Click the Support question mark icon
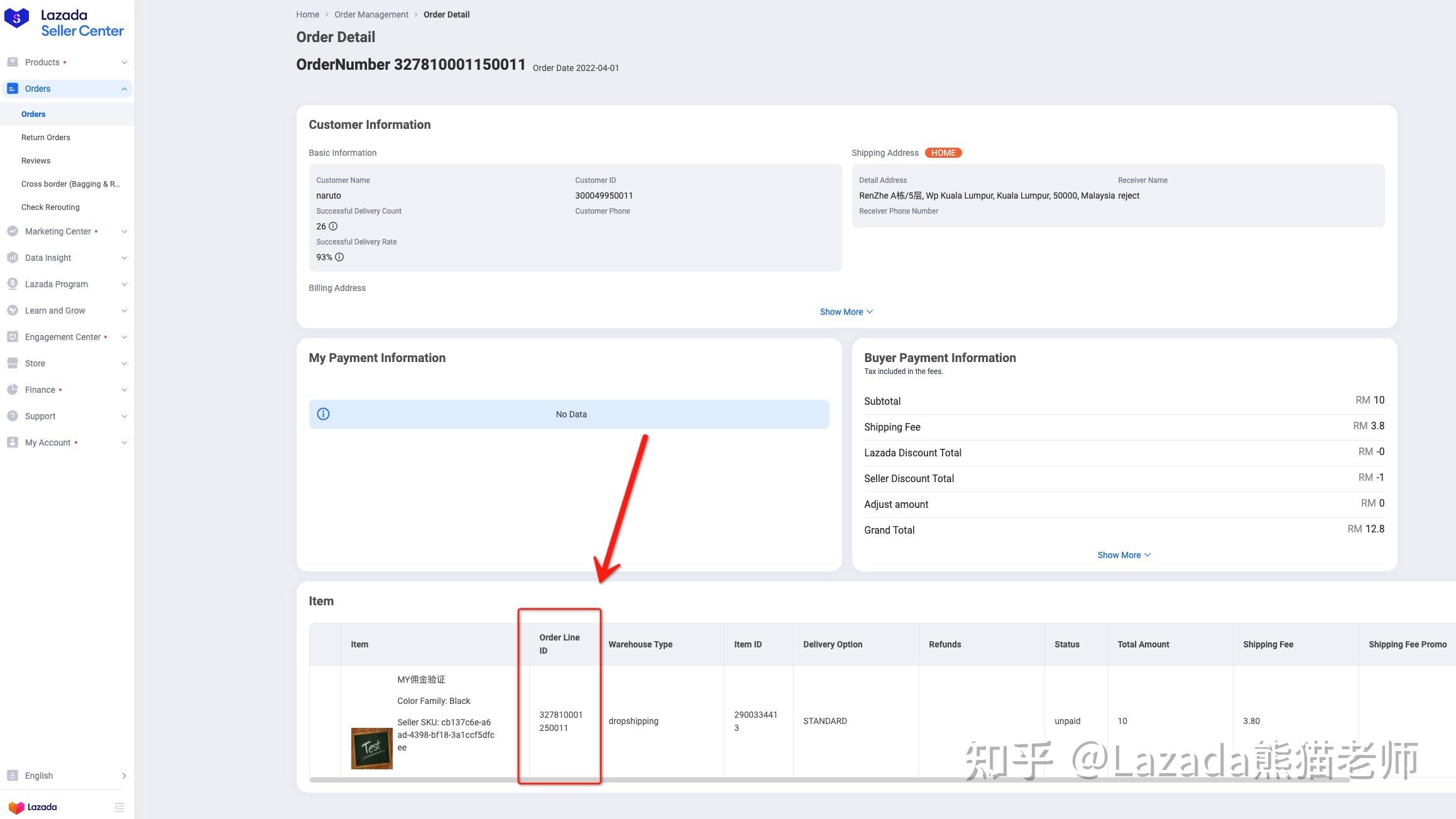 [x=13, y=416]
